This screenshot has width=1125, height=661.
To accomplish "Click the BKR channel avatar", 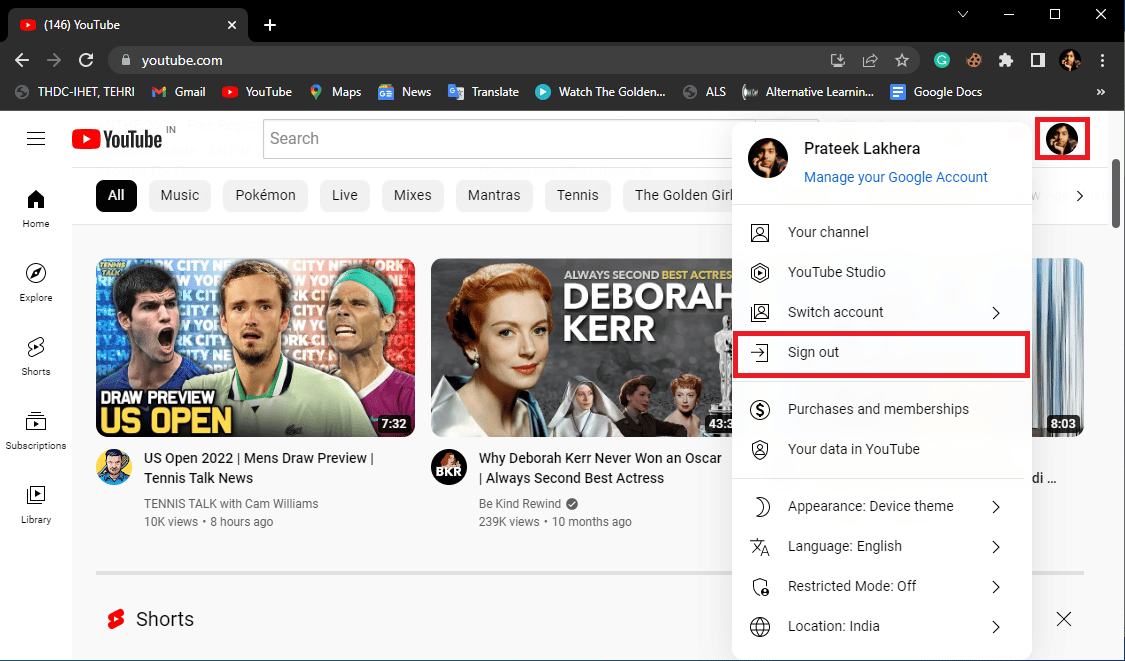I will pos(449,467).
